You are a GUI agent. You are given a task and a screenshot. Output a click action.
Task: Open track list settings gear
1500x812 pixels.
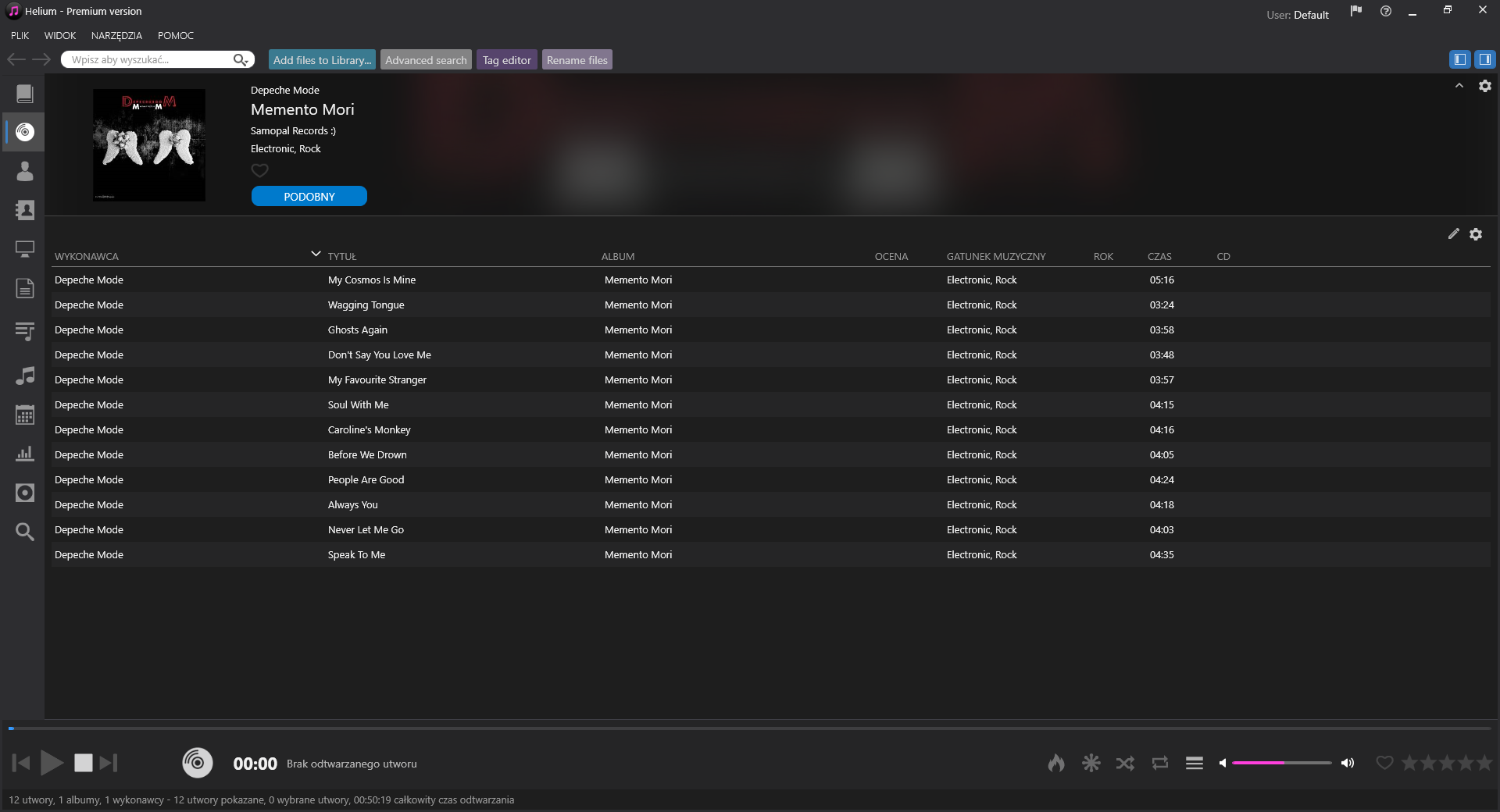pyautogui.click(x=1476, y=233)
